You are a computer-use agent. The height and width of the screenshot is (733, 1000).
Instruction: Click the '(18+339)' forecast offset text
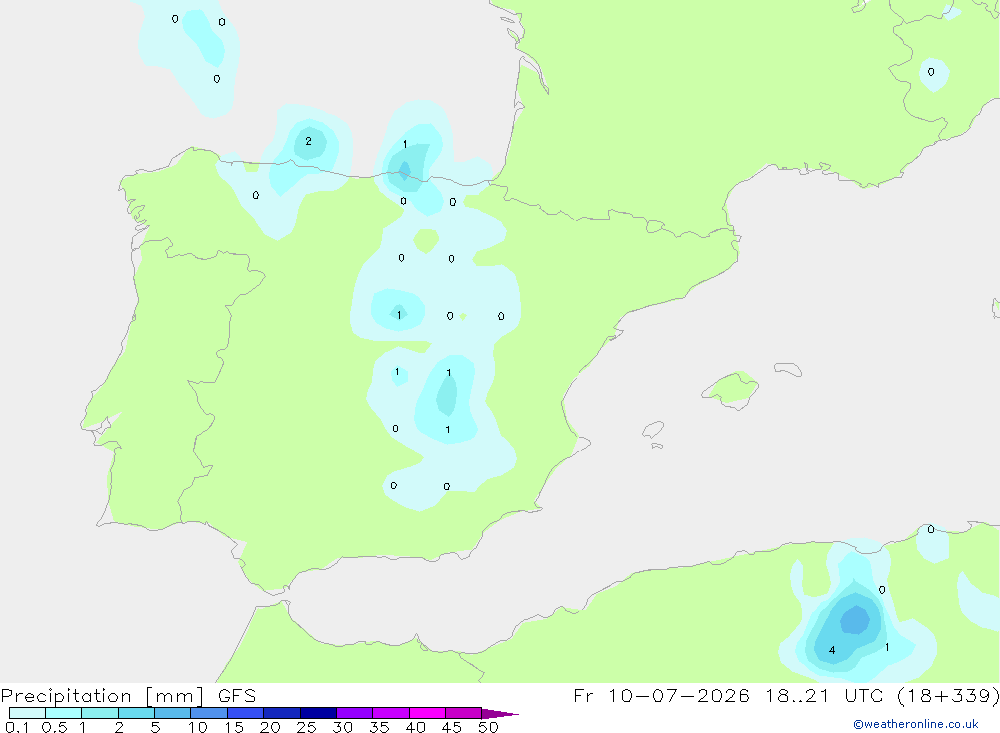click(948, 696)
